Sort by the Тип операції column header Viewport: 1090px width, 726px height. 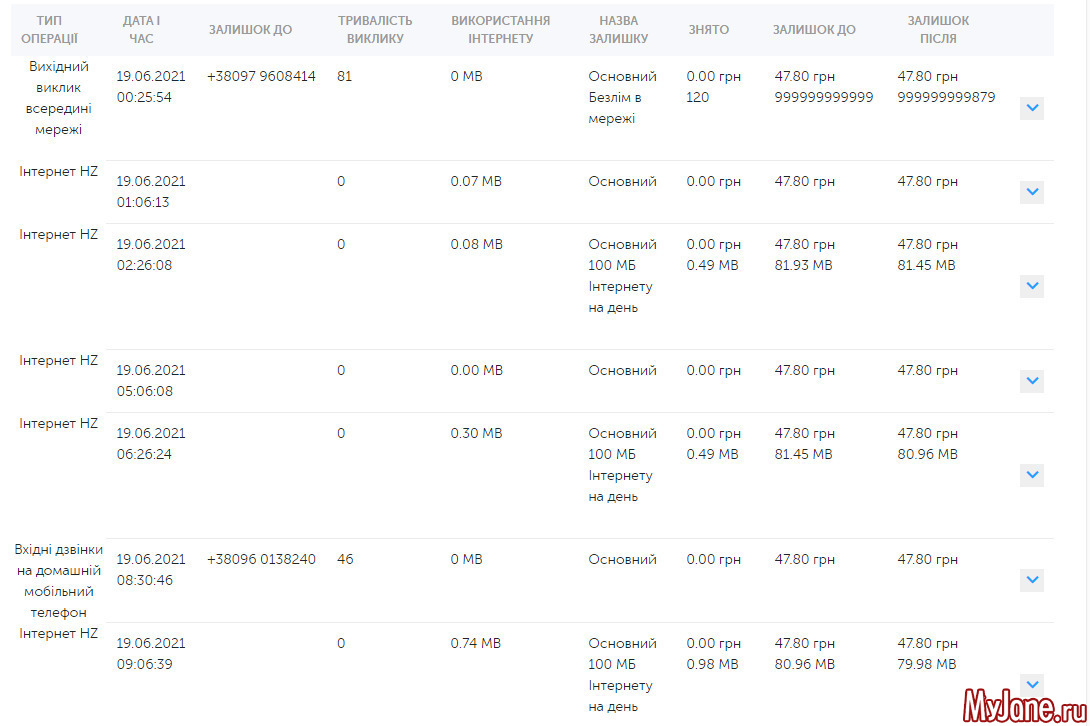click(x=56, y=30)
